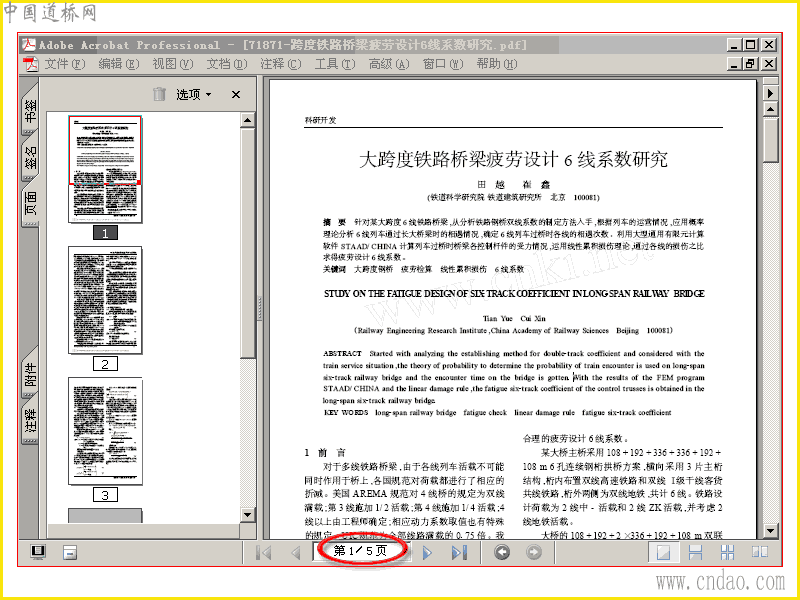Click previous view round arrow
This screenshot has width=800, height=600.
[x=502, y=552]
